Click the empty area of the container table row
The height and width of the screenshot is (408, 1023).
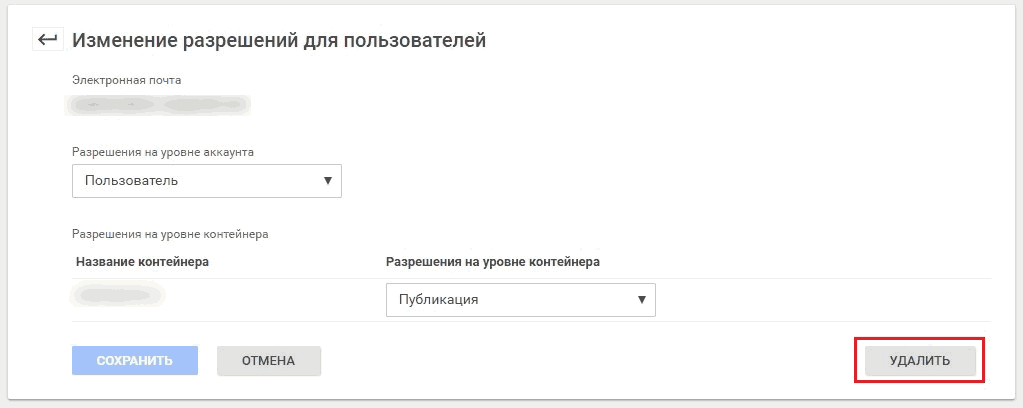coord(822,300)
